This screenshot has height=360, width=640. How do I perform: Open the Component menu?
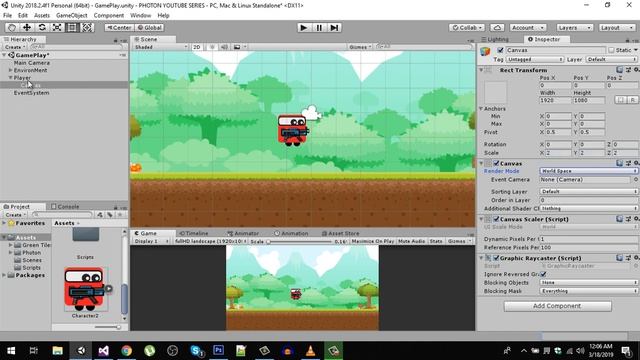pyautogui.click(x=109, y=16)
